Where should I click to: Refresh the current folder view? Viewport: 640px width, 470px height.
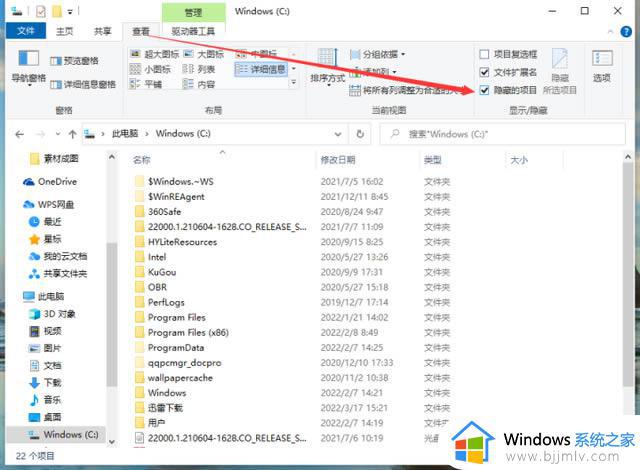(x=360, y=134)
